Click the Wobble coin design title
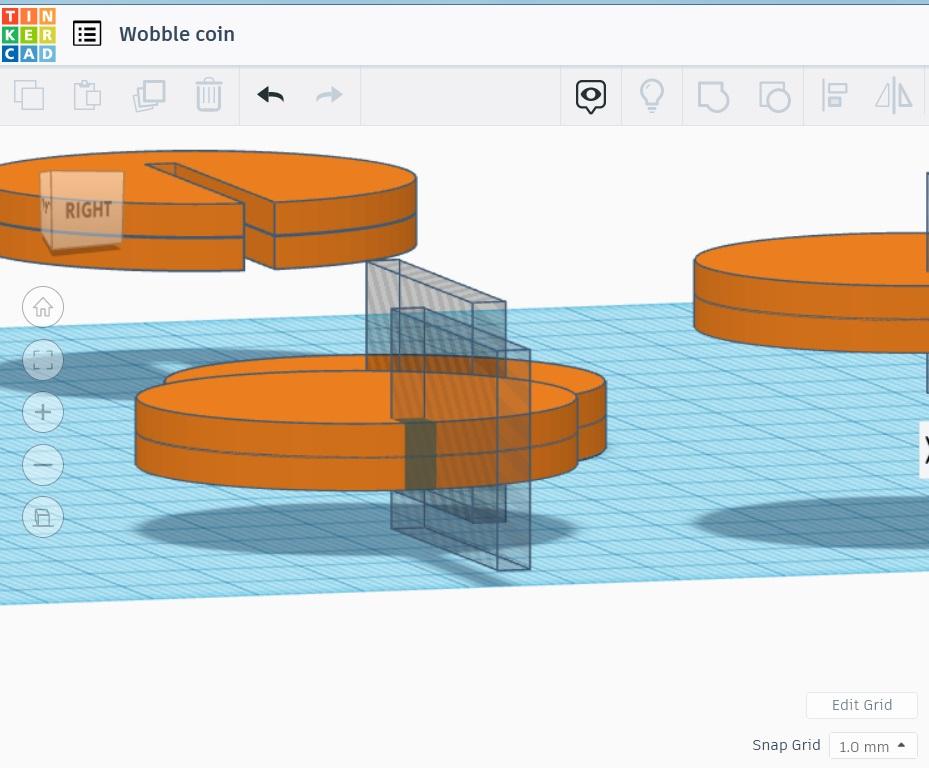This screenshot has width=929, height=768. [177, 34]
